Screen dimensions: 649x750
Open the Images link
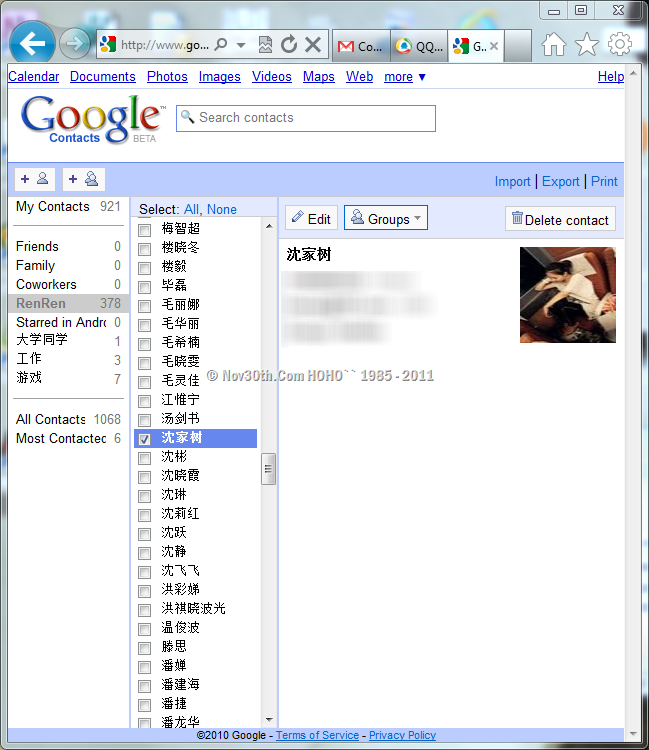(x=220, y=77)
